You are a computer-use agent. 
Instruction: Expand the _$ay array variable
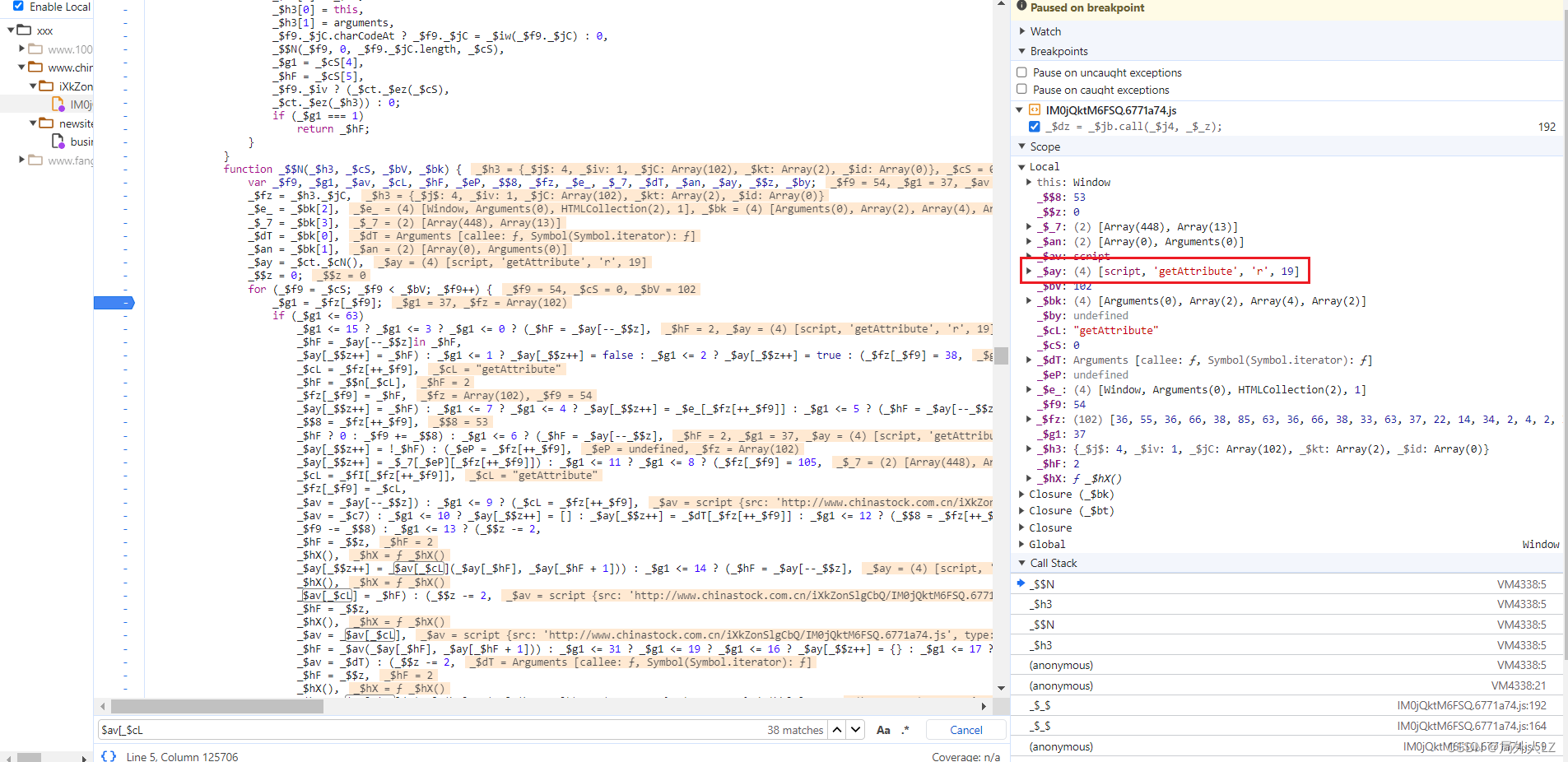pos(1029,271)
